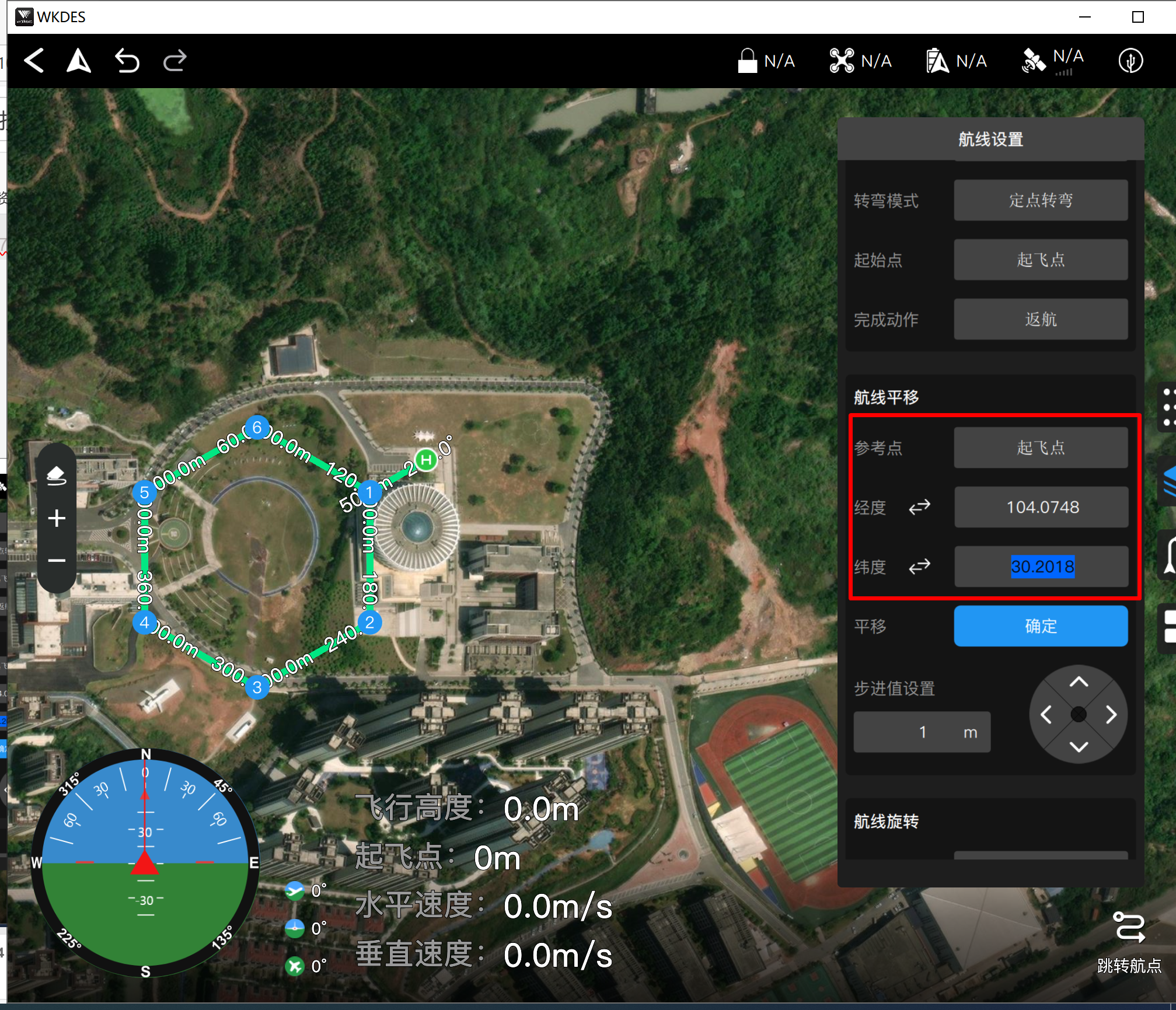Toggle longitude direction swap arrows
1176x1010 pixels.
coord(919,507)
